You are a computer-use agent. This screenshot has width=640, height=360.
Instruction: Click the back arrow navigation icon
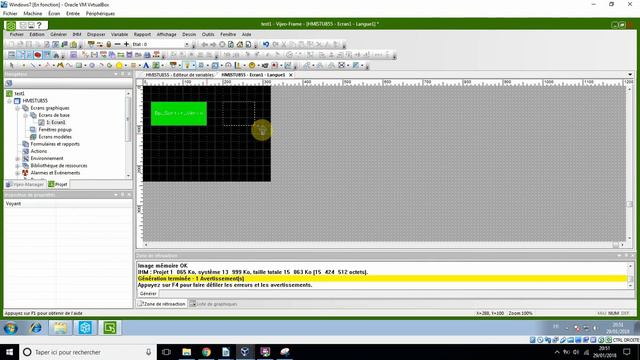tap(204, 44)
